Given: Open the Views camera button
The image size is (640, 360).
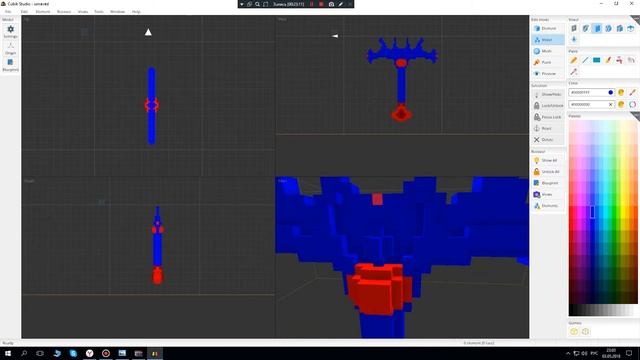Looking at the screenshot, I should coord(548,195).
